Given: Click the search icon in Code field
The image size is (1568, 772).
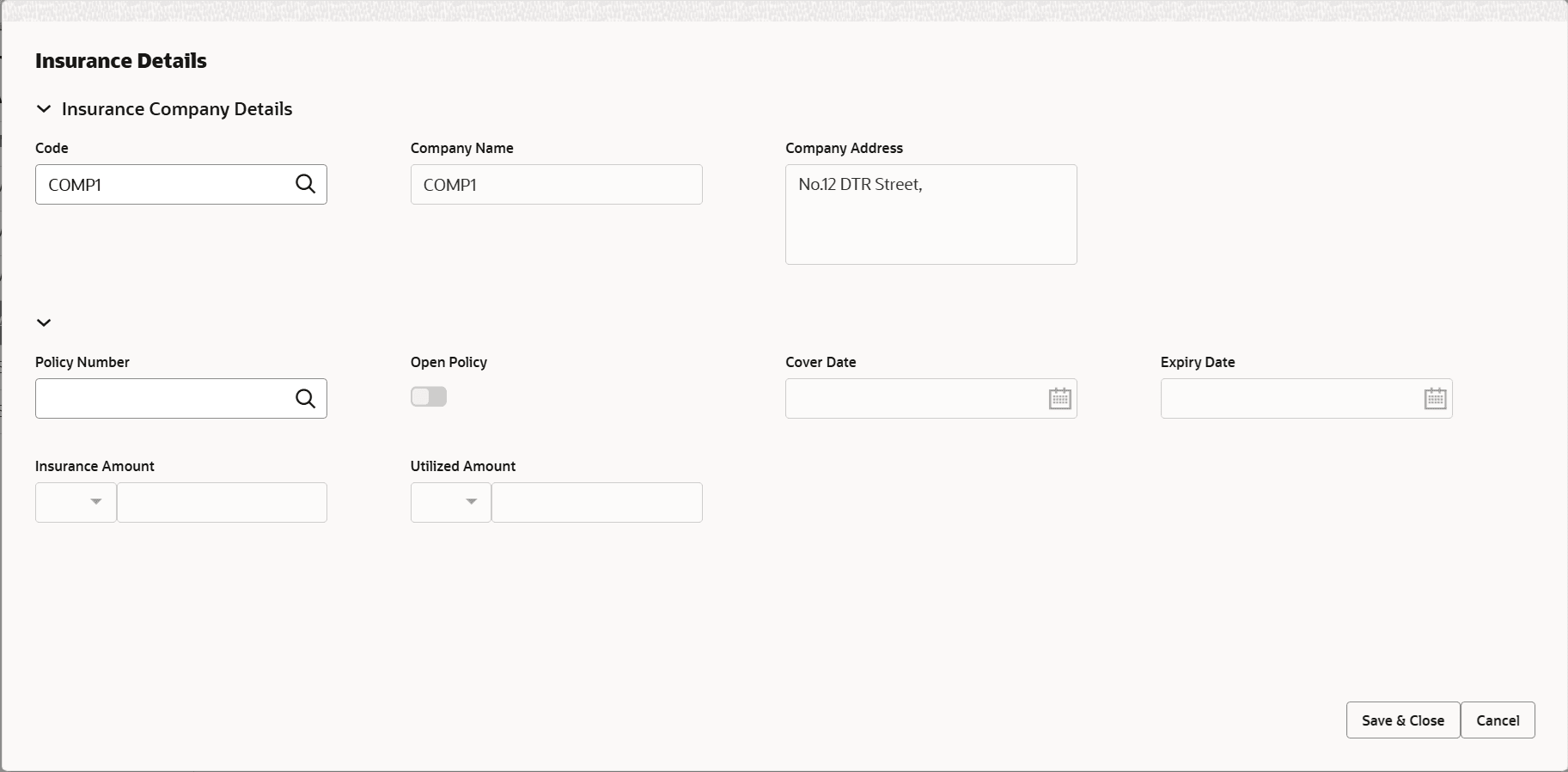Looking at the screenshot, I should [x=305, y=184].
